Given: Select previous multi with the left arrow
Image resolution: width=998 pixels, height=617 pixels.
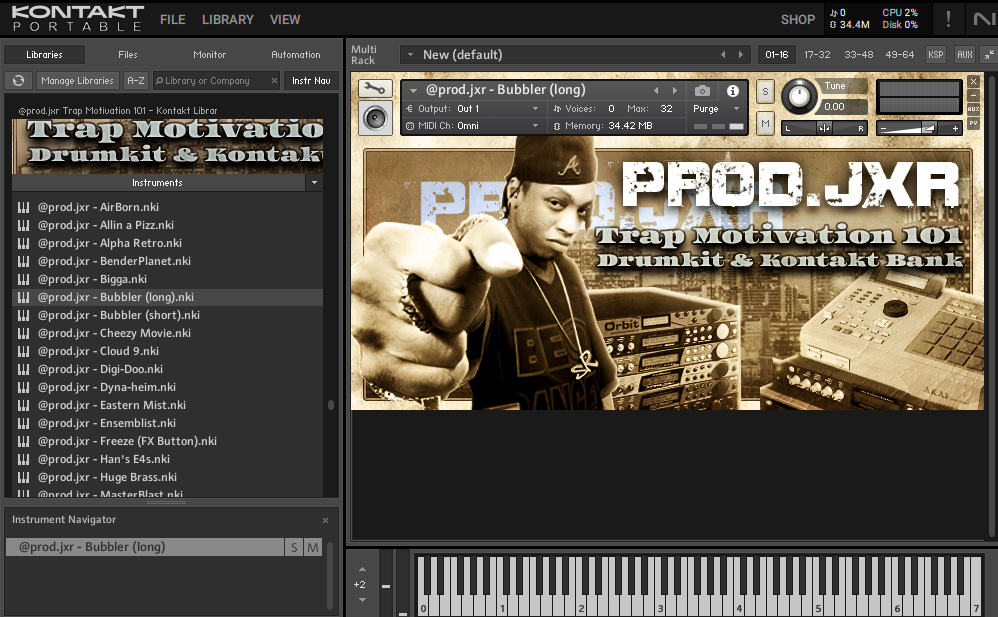Looking at the screenshot, I should pos(723,55).
